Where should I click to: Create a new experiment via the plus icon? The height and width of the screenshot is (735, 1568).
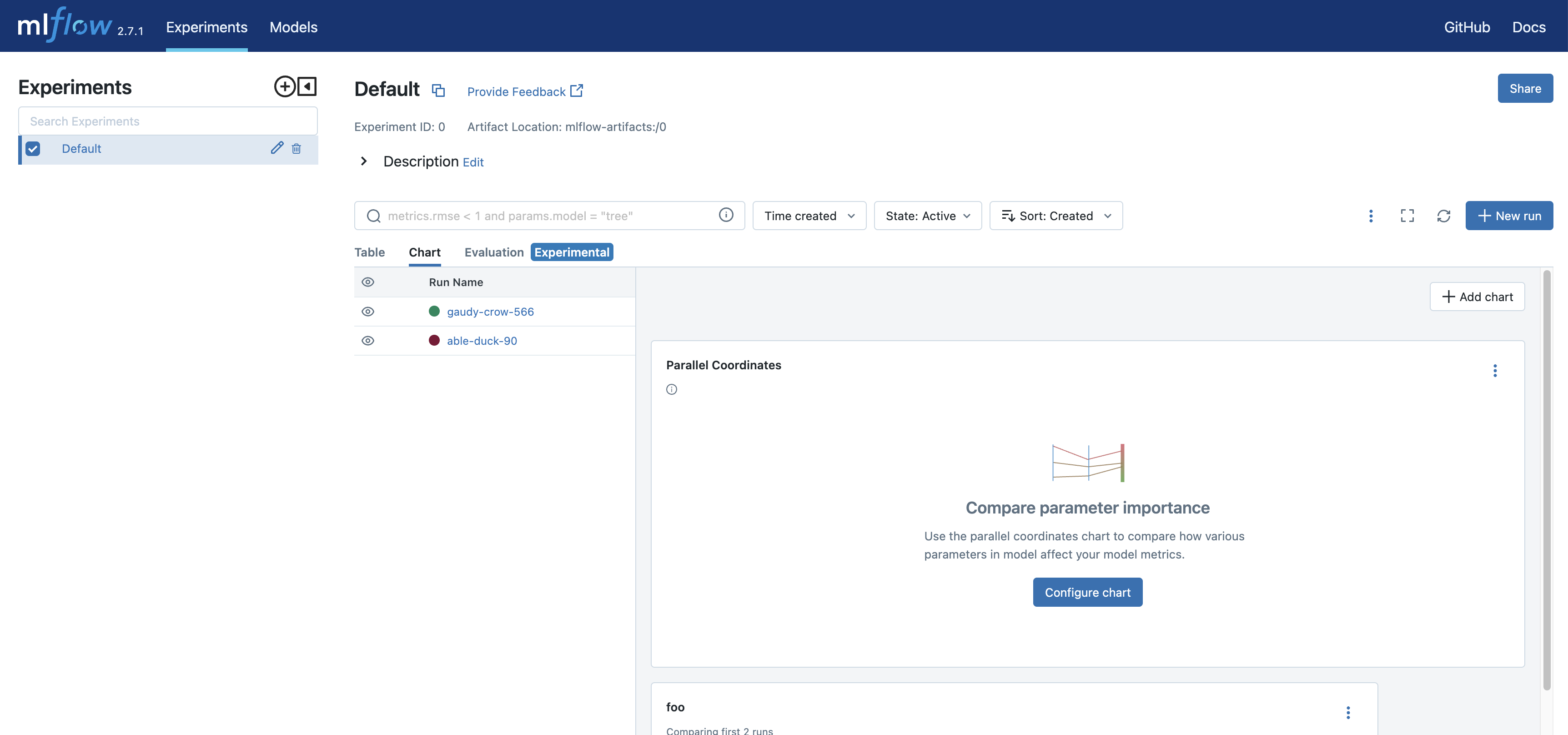285,86
